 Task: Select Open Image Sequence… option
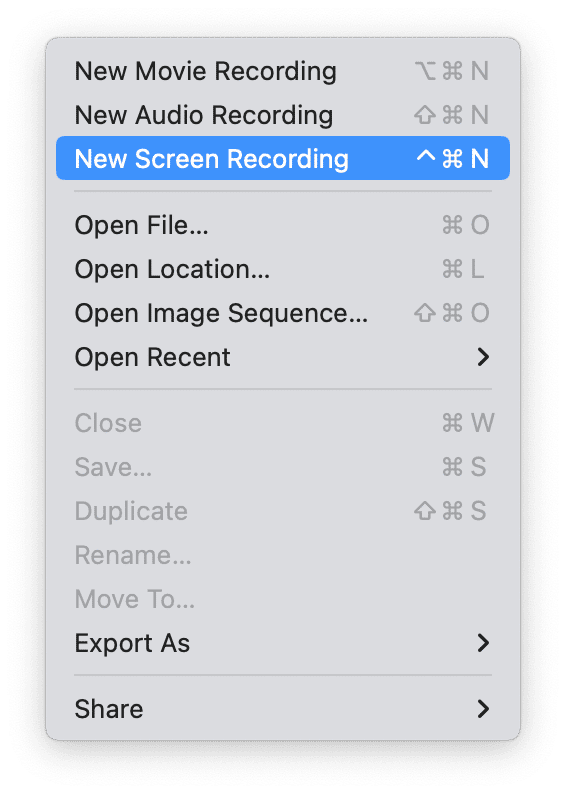pos(282,313)
